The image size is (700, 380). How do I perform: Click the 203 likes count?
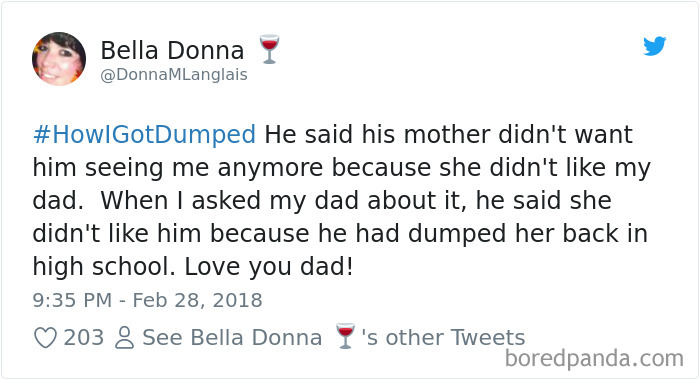point(83,338)
